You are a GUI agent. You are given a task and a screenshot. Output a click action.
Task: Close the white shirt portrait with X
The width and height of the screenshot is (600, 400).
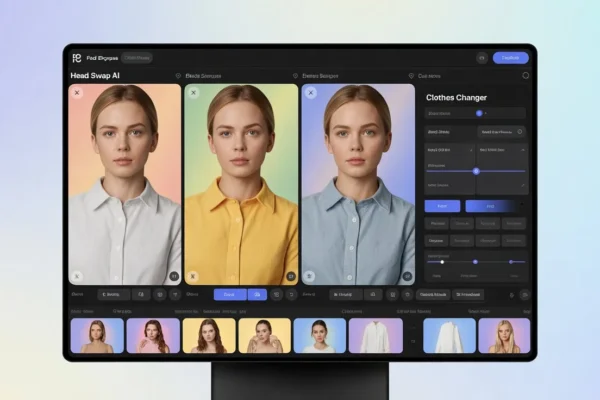pos(77,92)
